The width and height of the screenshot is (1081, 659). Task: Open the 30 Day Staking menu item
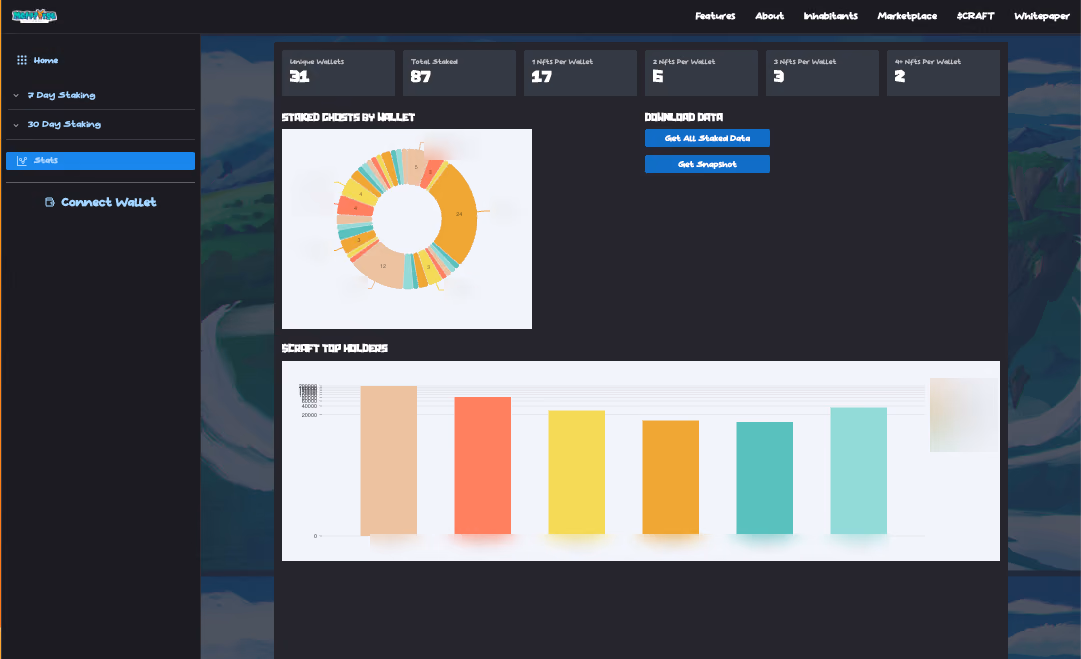pos(101,124)
